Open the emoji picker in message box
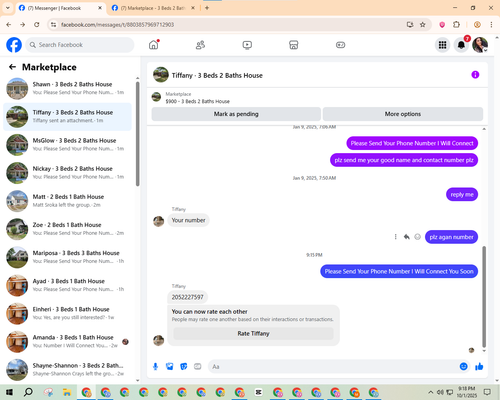500x400 pixels. point(463,367)
